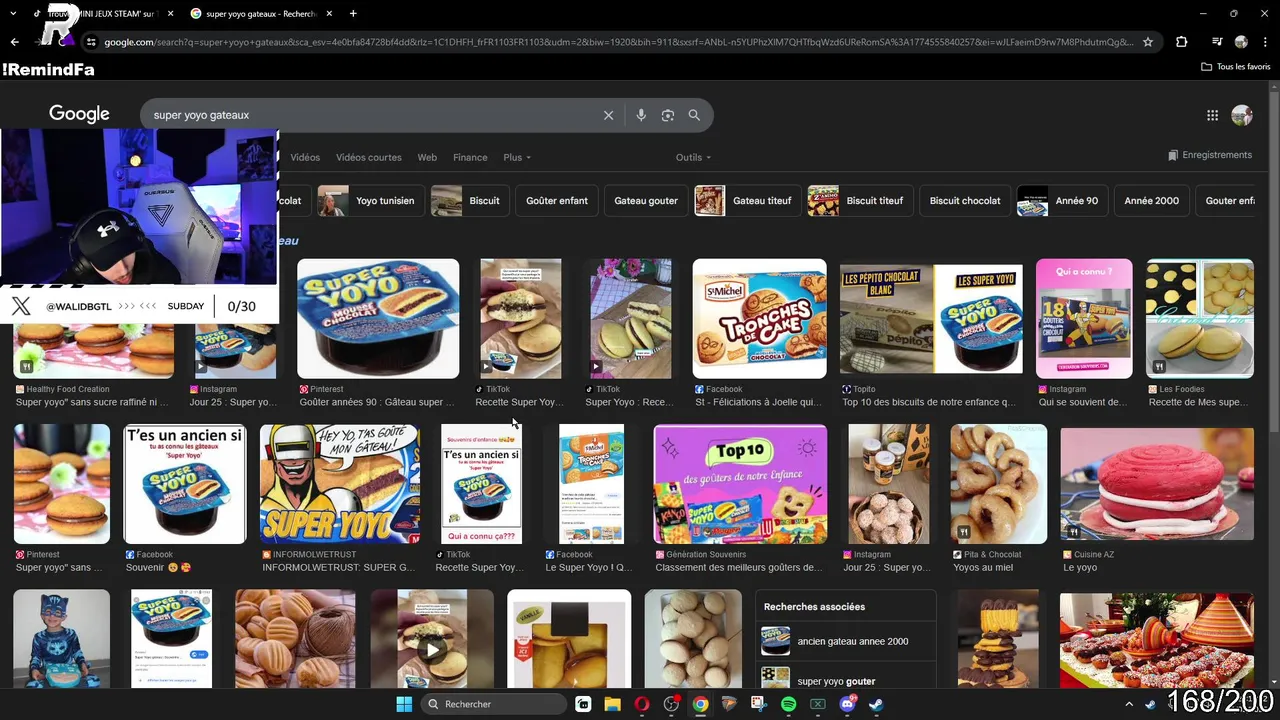Open the Enregistrements saved items link
1280x720 pixels.
click(1210, 155)
